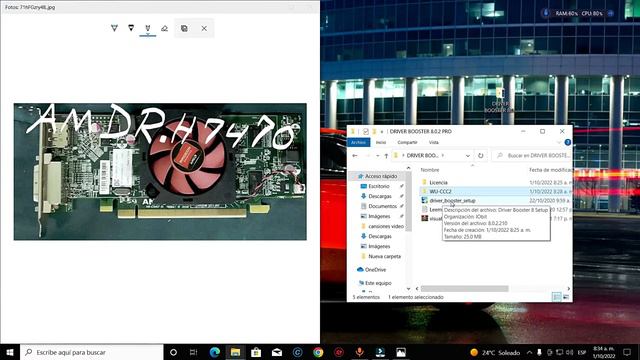Click the visual file icon in list
The image size is (640, 360).
point(424,218)
